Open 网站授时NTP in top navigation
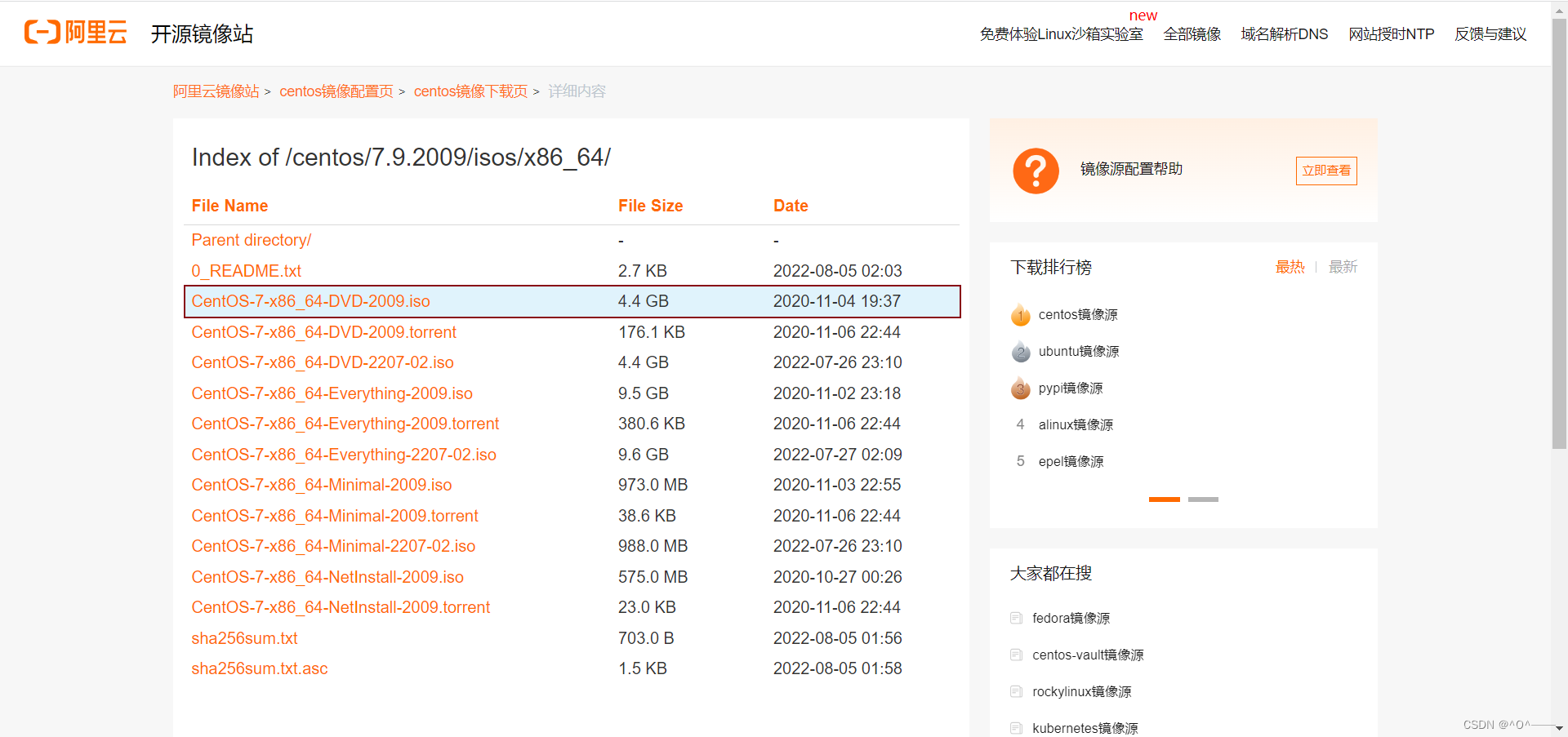Viewport: 1568px width, 737px height. (x=1391, y=34)
